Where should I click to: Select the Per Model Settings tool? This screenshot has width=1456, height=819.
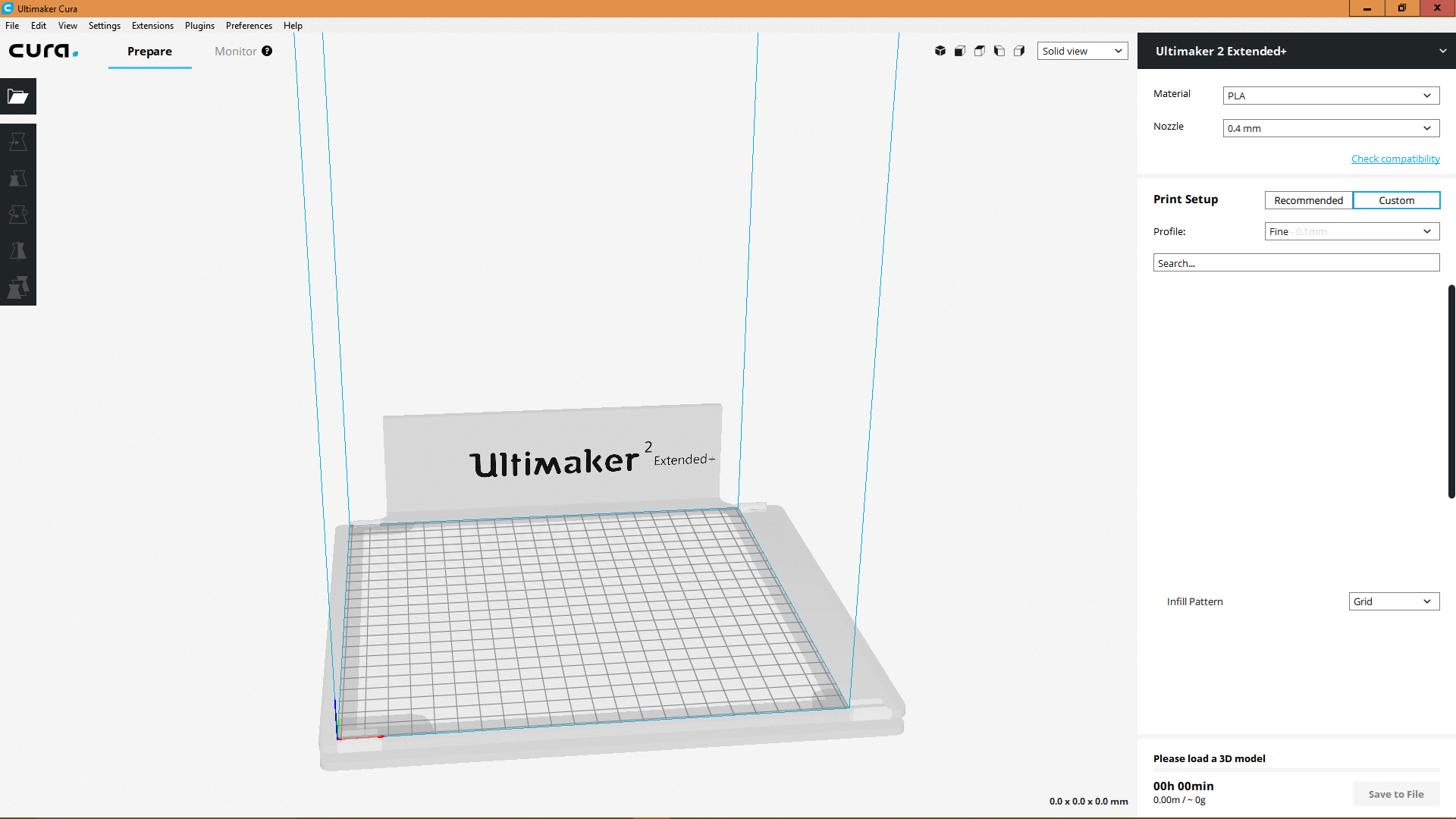pos(18,287)
